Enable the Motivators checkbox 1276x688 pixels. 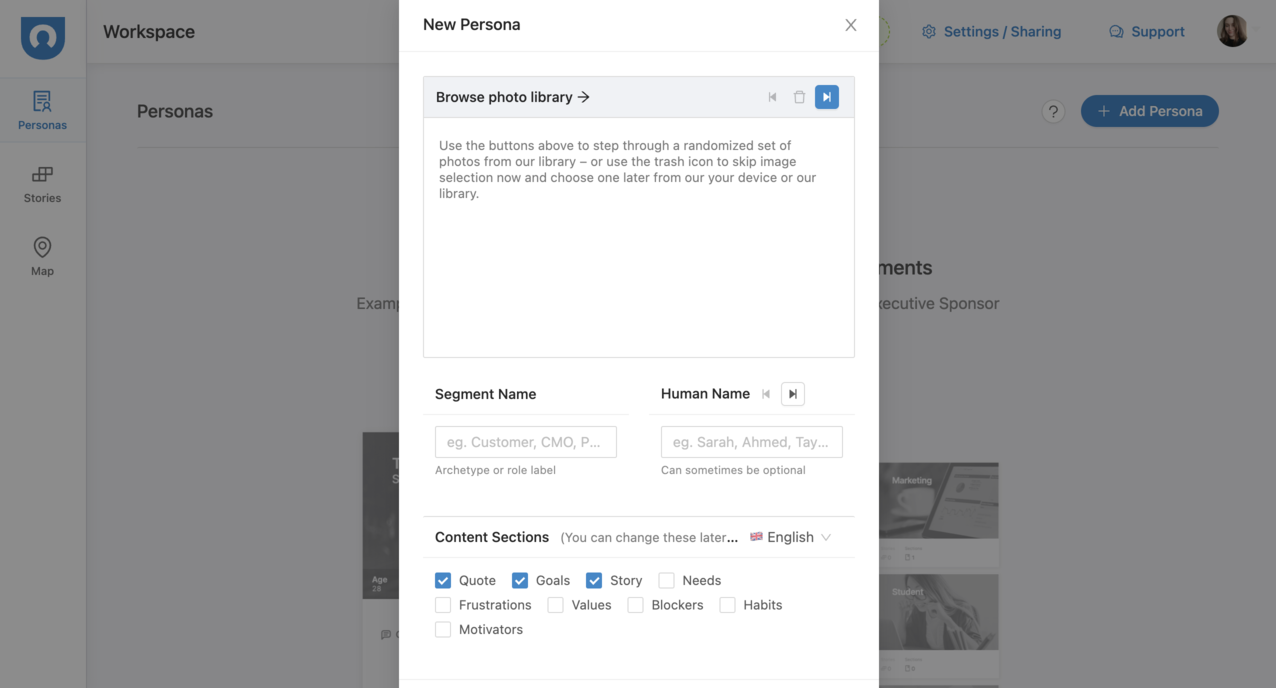tap(443, 630)
